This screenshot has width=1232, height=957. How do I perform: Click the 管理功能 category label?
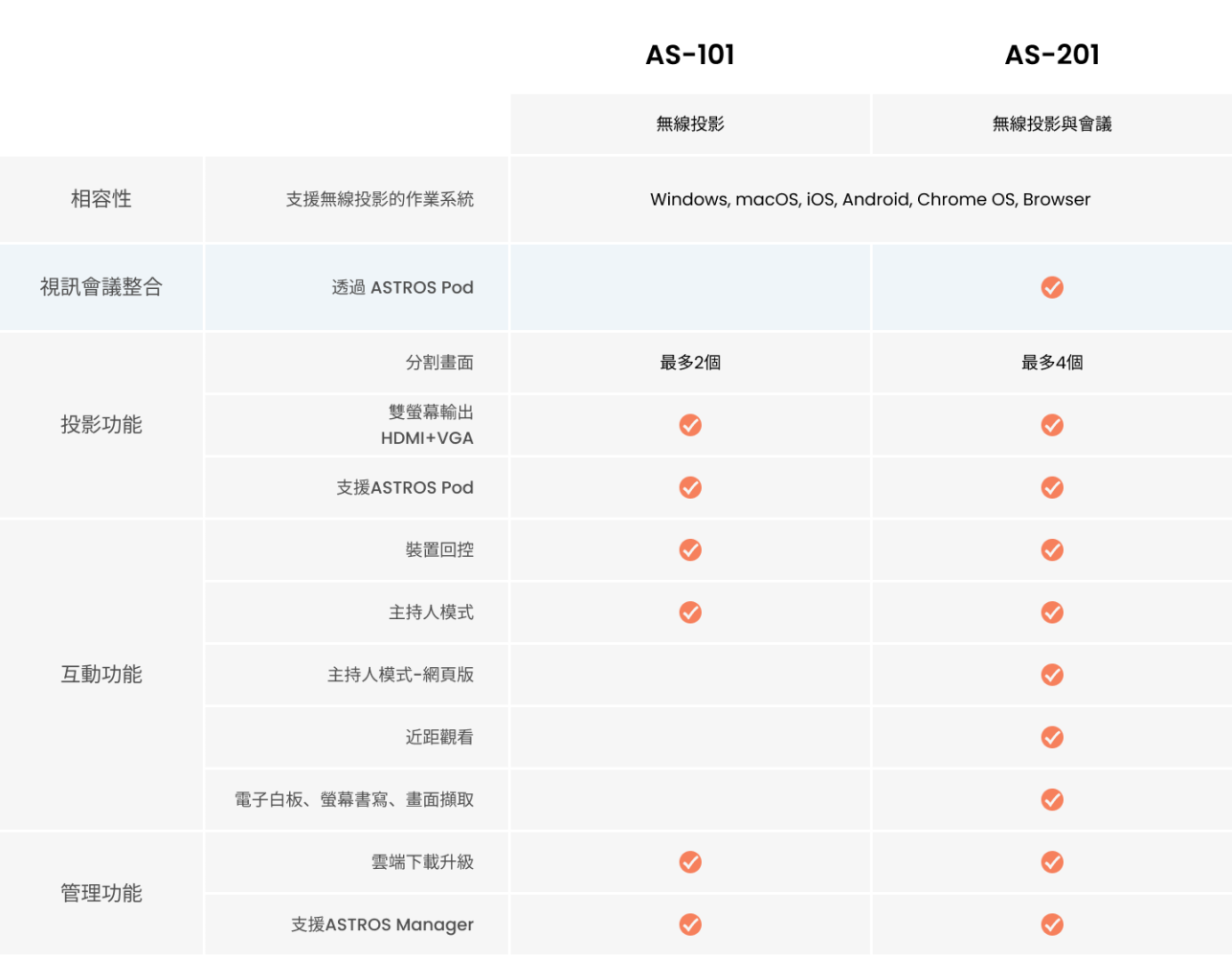coord(101,893)
